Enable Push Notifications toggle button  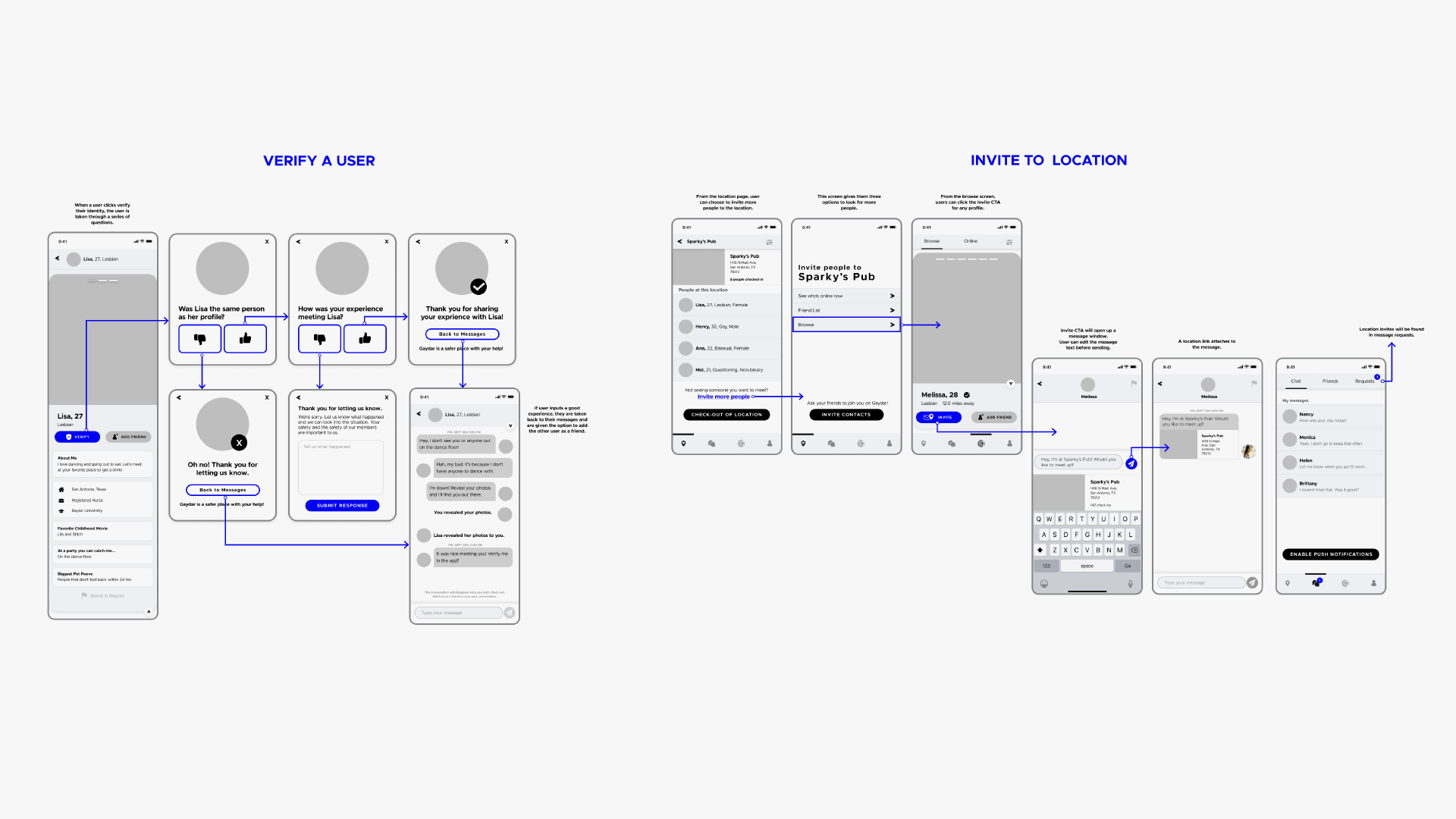1330,554
